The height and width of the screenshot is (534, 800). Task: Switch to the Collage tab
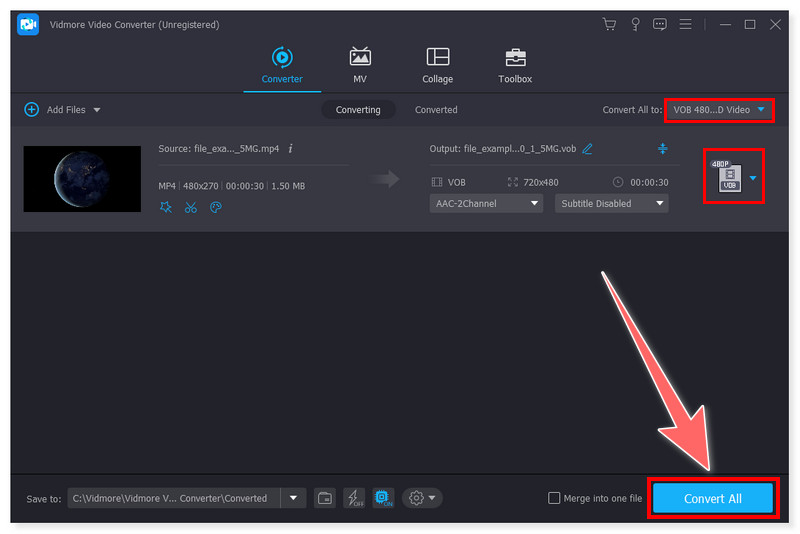(x=437, y=65)
